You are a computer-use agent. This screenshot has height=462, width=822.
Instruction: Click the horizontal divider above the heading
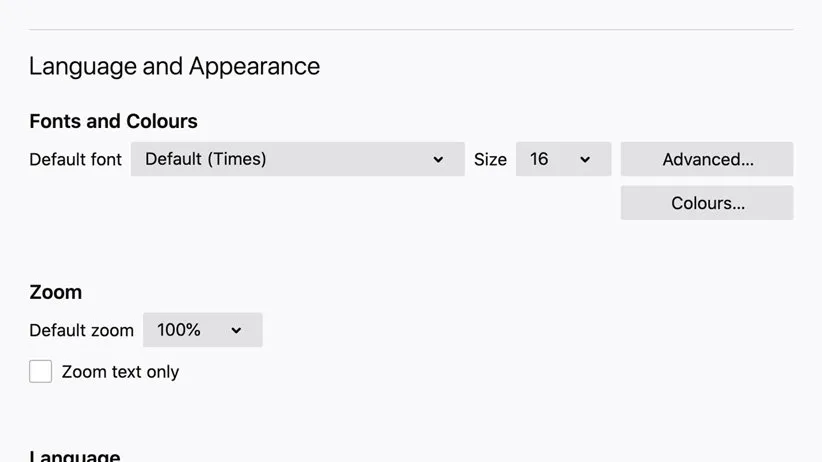(411, 30)
